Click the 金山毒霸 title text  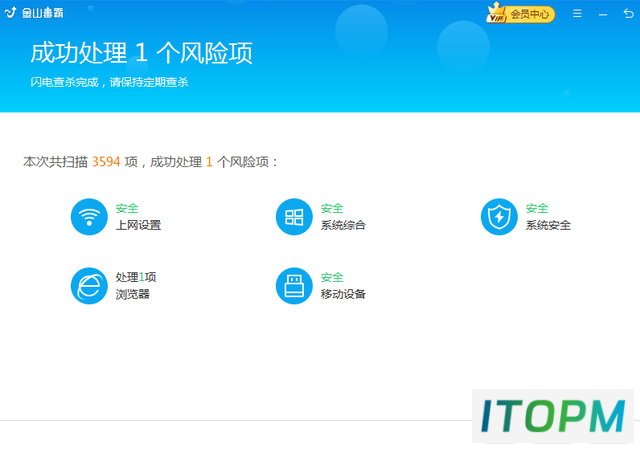[42, 13]
